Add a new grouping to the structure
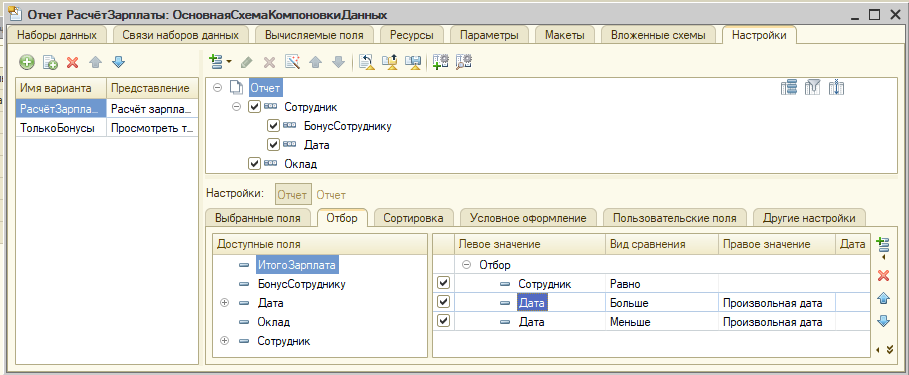 [216, 61]
